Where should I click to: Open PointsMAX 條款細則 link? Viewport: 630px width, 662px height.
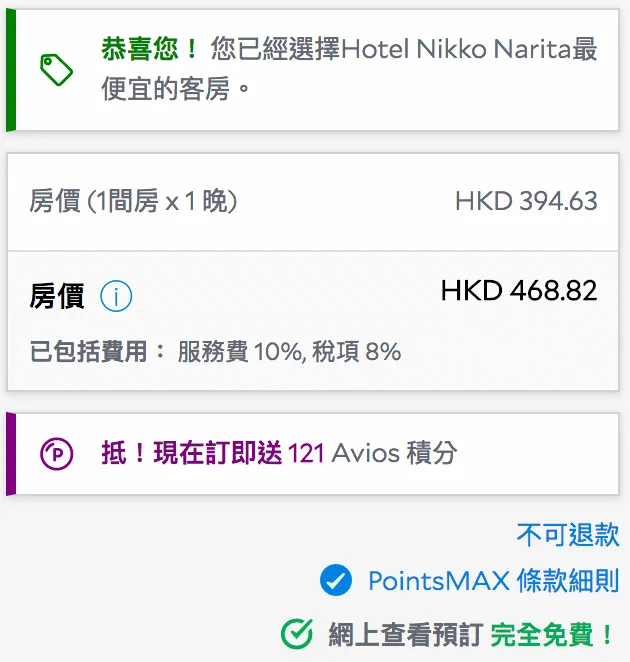point(494,581)
